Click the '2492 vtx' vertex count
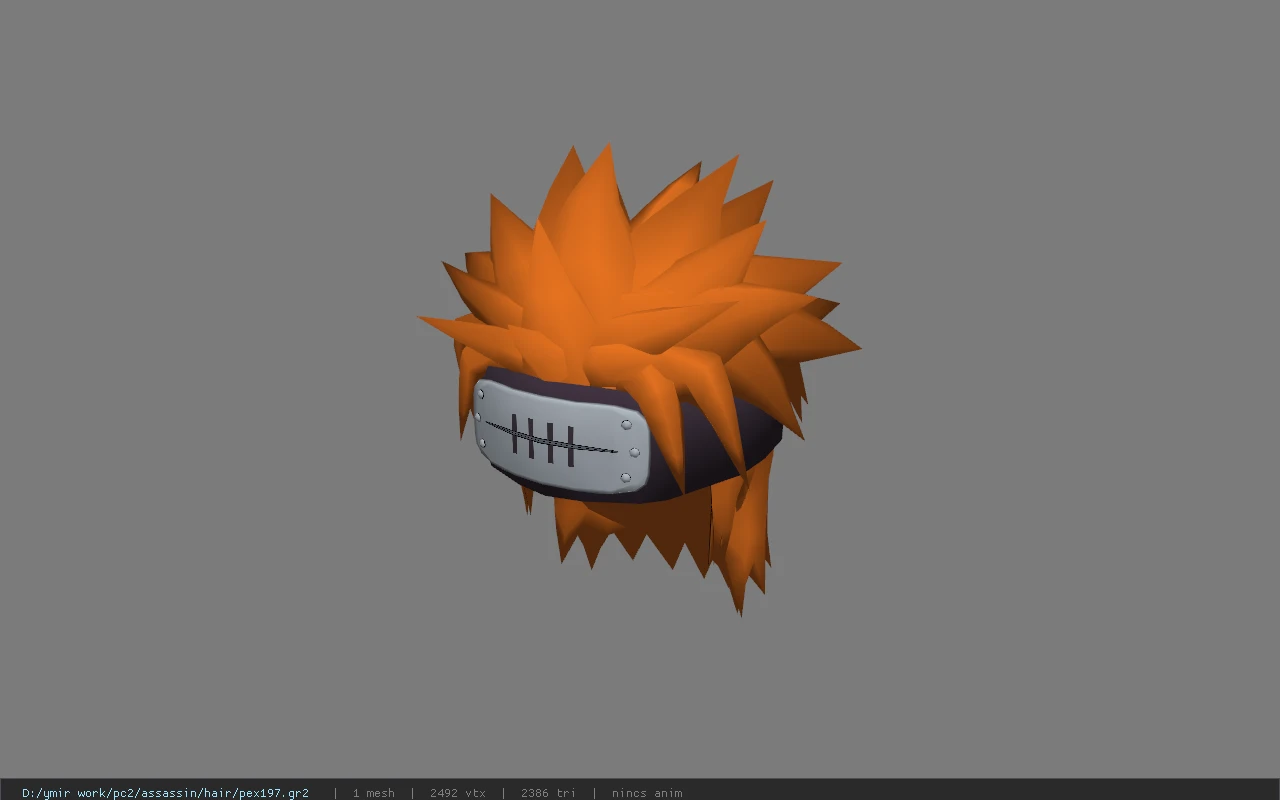This screenshot has width=1280, height=800. tap(457, 793)
